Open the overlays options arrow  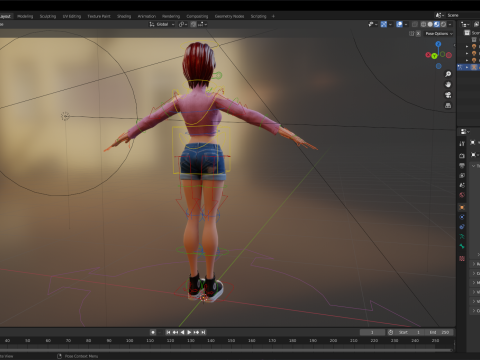pos(406,24)
